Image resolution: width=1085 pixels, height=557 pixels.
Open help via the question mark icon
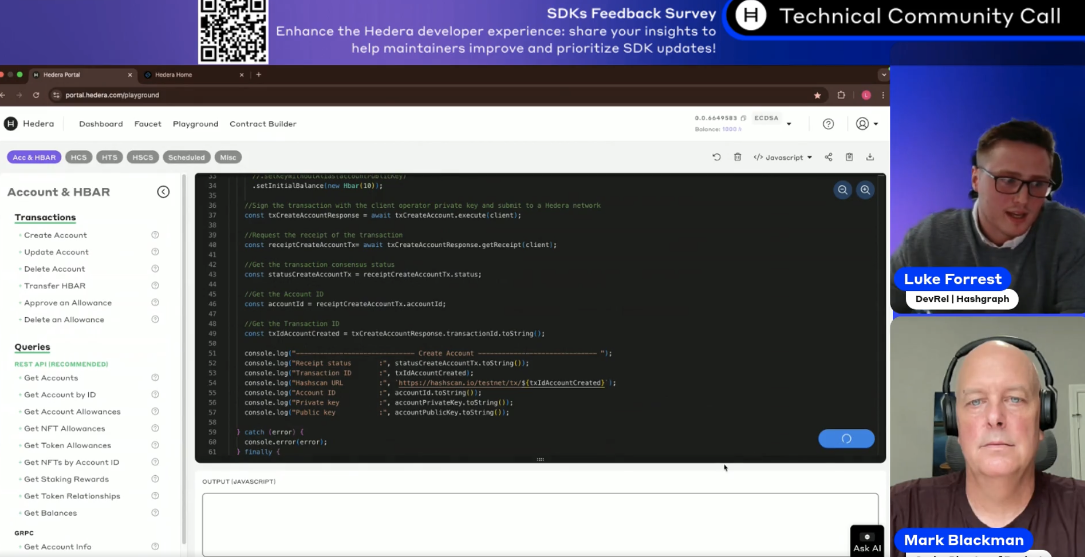point(828,124)
